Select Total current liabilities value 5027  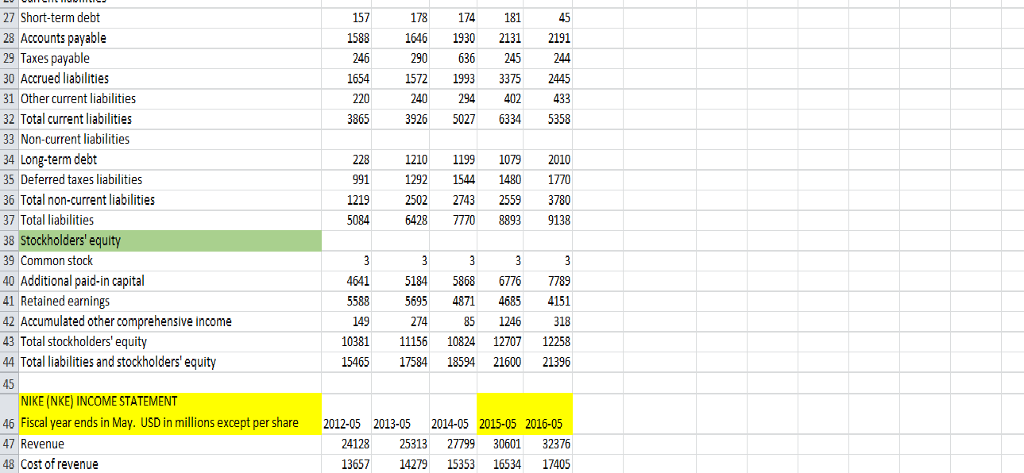point(453,119)
